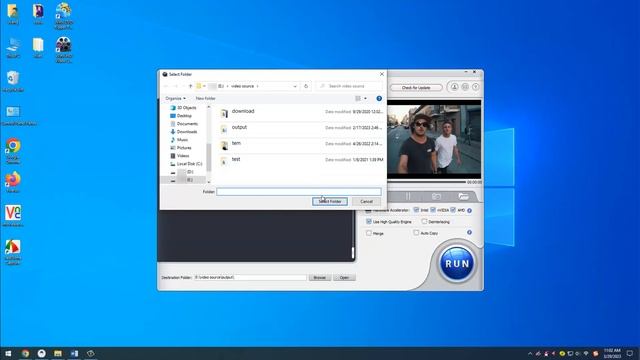Click the Select Folder button
This screenshot has width=640, height=360.
click(x=330, y=202)
